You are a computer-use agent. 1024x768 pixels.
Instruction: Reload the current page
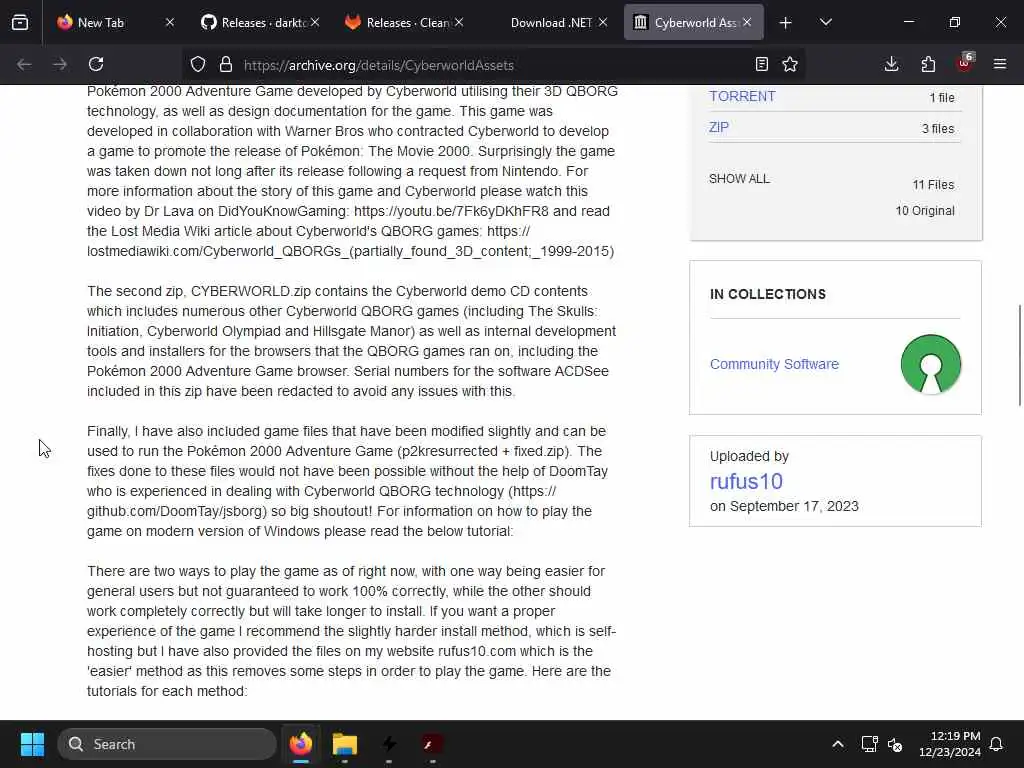pyautogui.click(x=96, y=64)
